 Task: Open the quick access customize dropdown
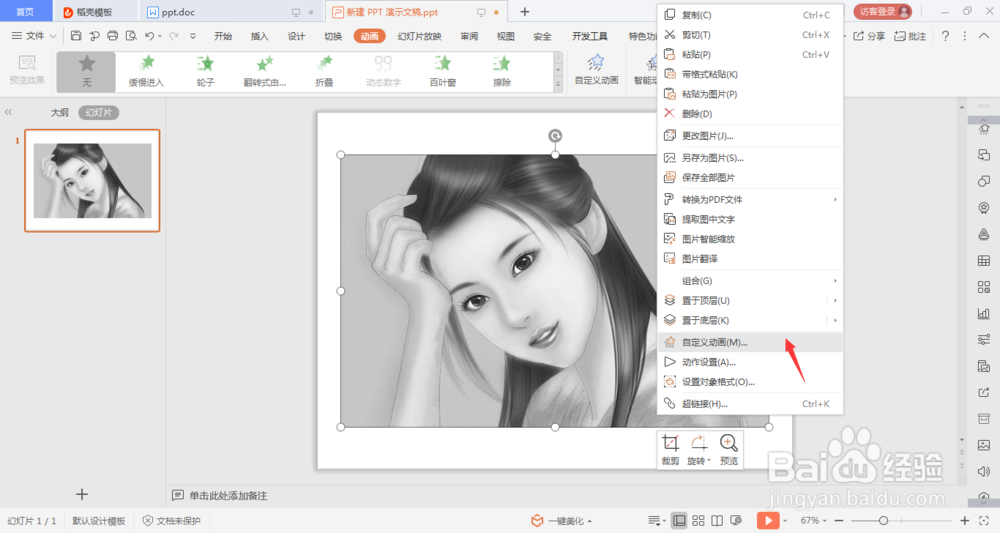[x=193, y=36]
